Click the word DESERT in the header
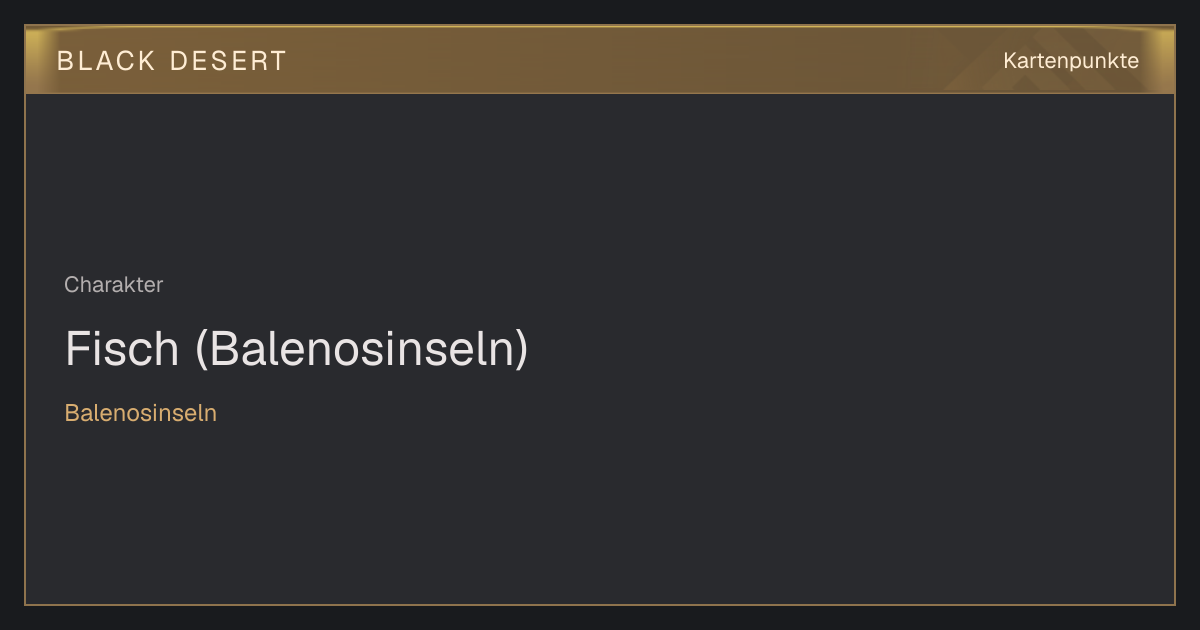Viewport: 1200px width, 630px height. [228, 61]
